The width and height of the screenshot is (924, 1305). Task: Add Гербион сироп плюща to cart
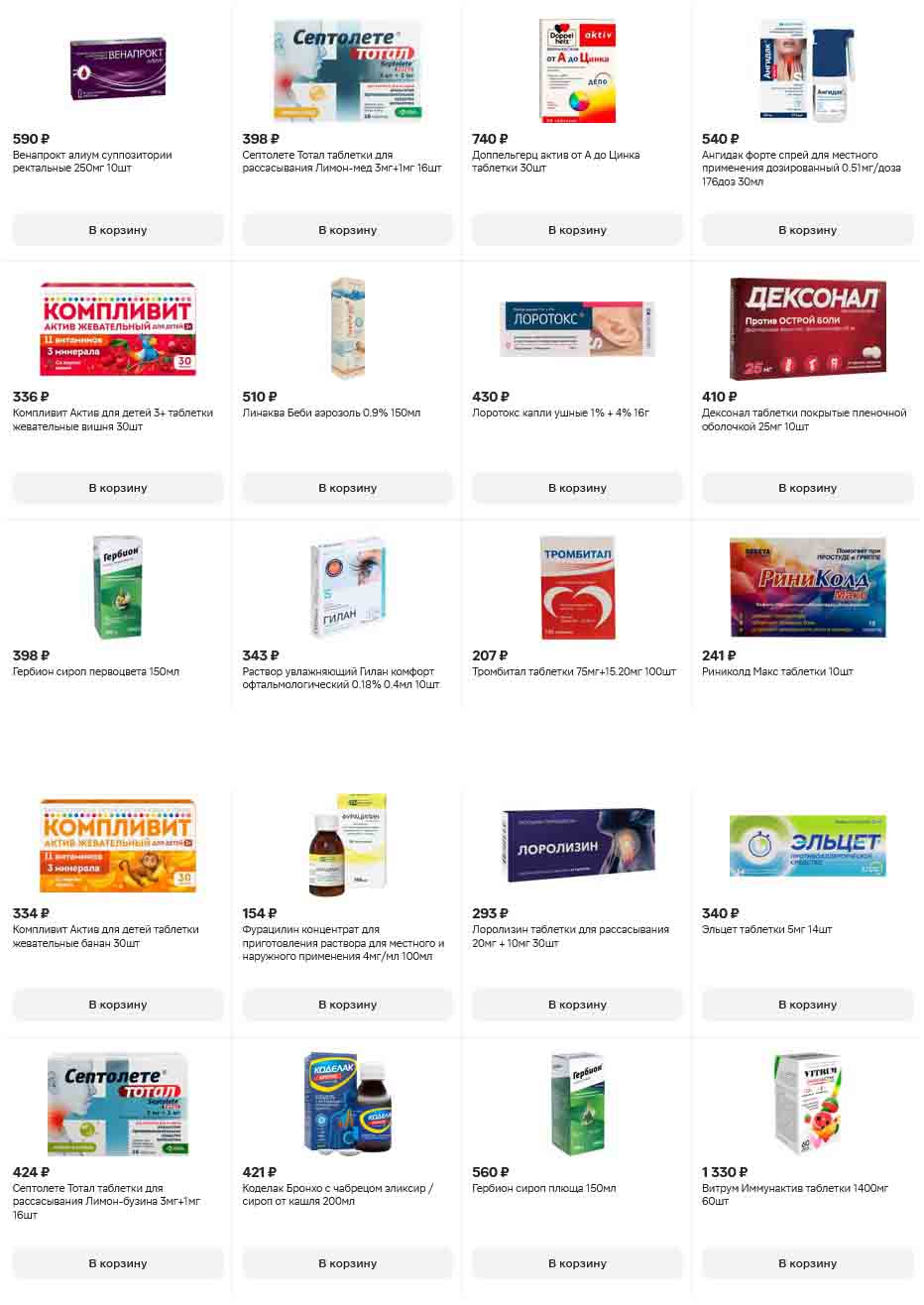click(578, 1263)
